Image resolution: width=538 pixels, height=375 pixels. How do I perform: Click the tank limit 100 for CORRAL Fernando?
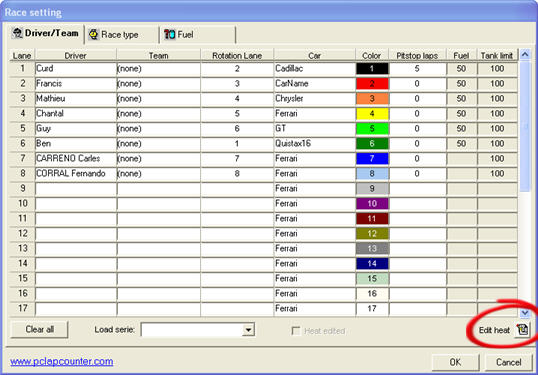[497, 174]
